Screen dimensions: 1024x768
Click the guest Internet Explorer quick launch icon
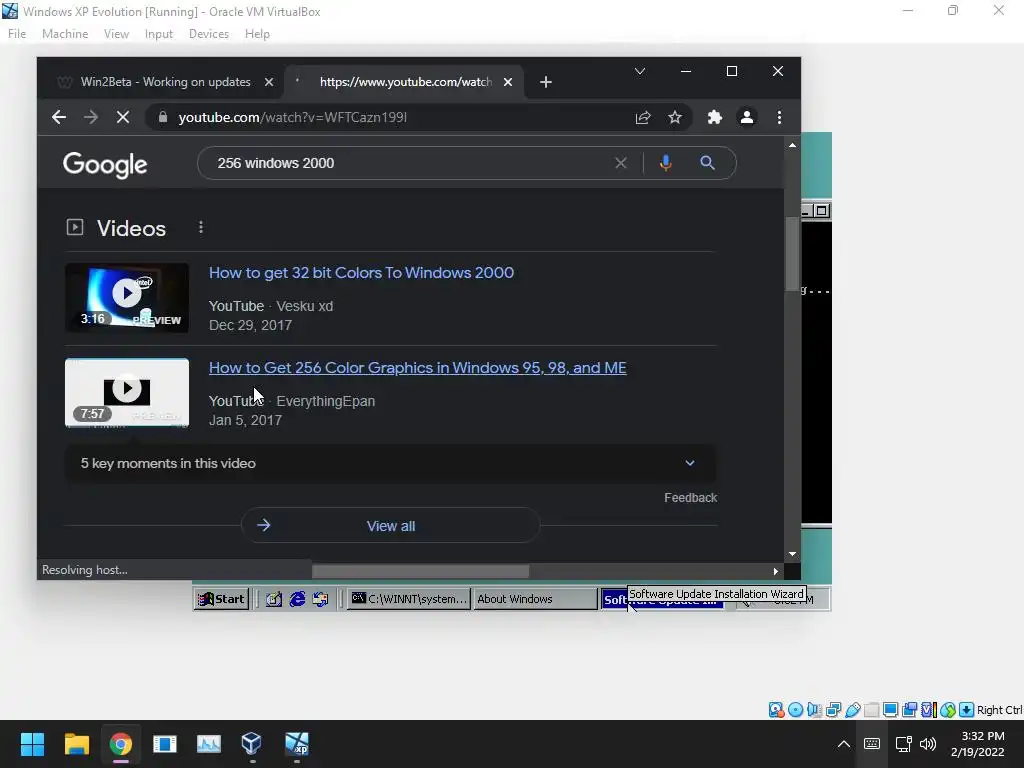click(297, 599)
